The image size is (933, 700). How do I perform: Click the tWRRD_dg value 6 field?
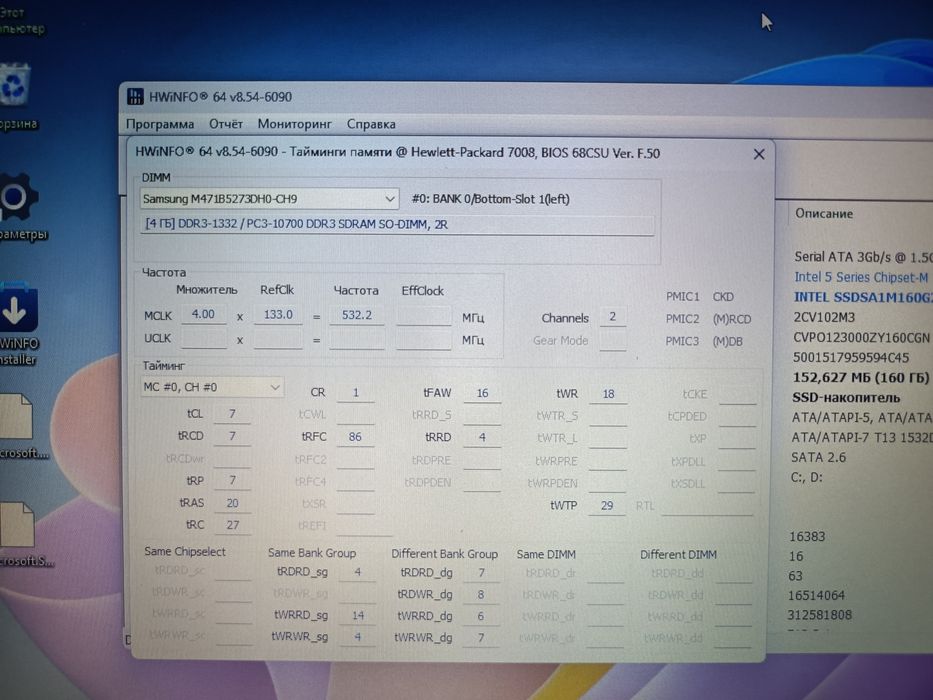481,616
